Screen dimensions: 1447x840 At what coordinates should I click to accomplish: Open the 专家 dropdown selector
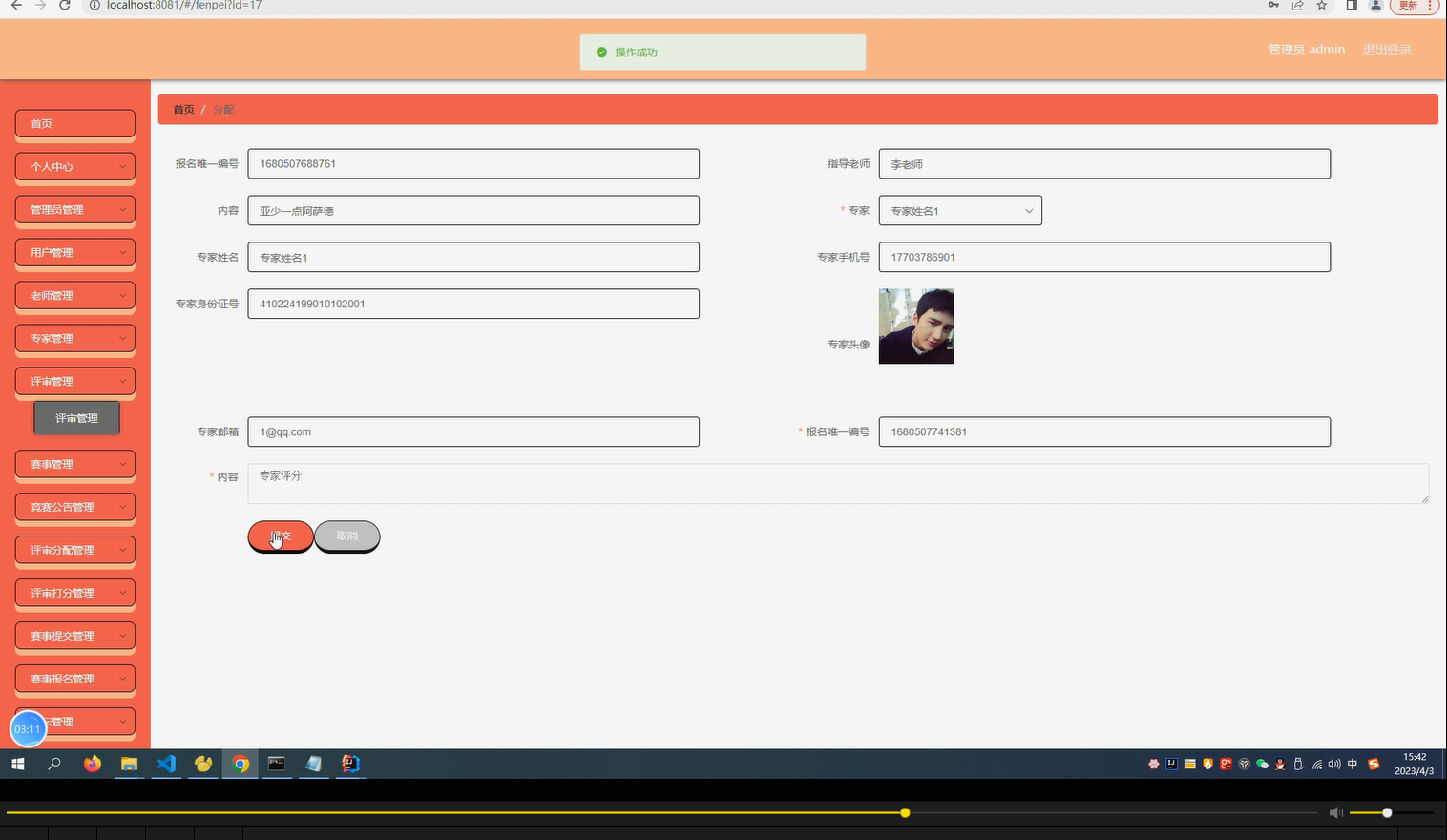(960, 211)
